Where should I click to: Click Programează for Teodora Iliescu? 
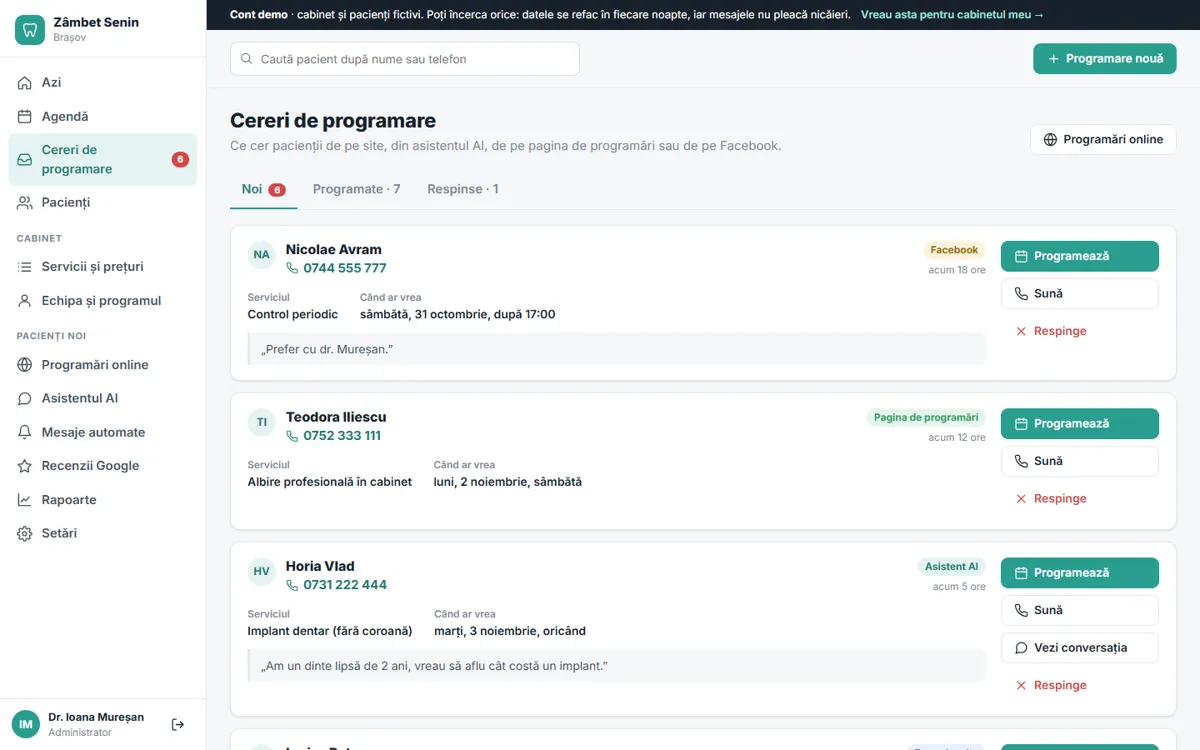(x=1080, y=424)
